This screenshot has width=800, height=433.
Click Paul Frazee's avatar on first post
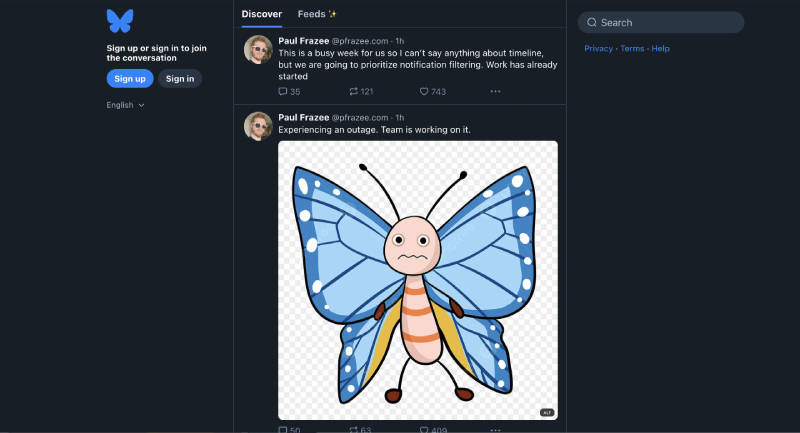point(258,49)
